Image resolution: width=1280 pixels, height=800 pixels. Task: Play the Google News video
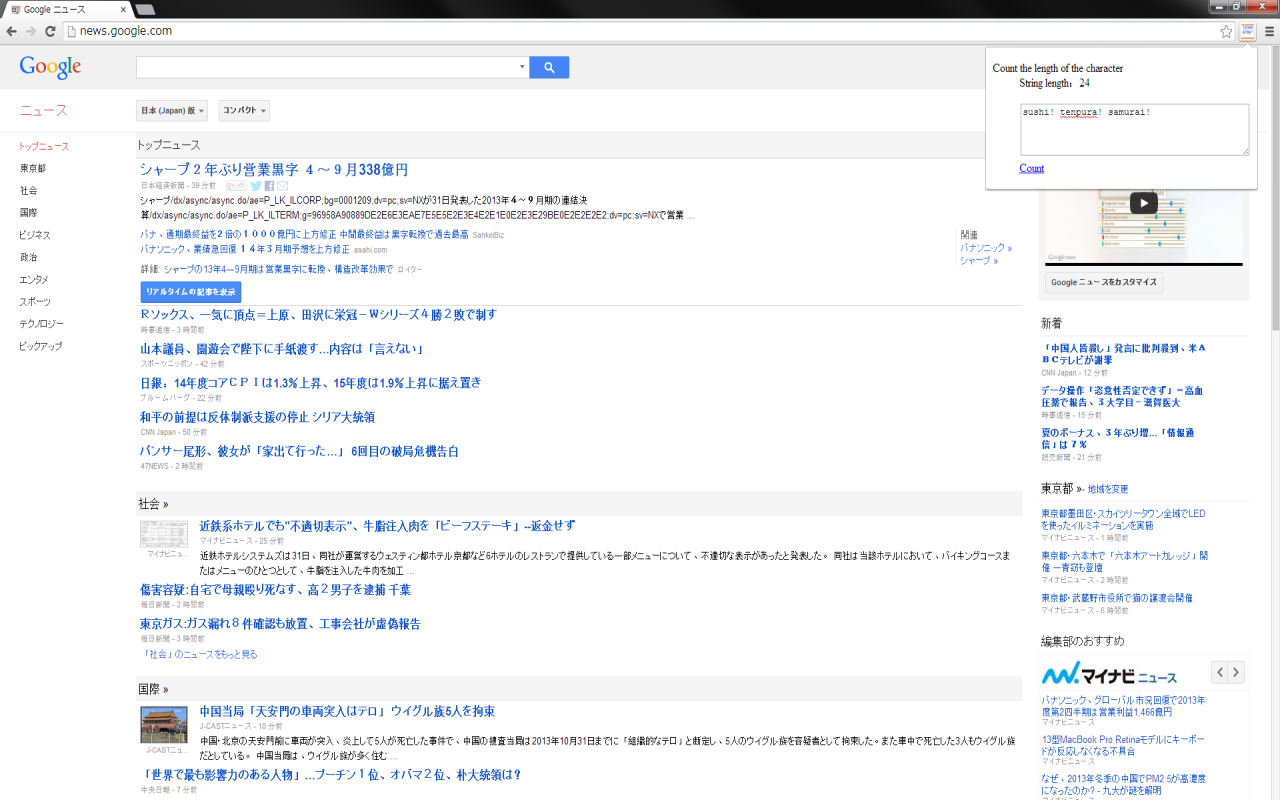[x=1143, y=203]
